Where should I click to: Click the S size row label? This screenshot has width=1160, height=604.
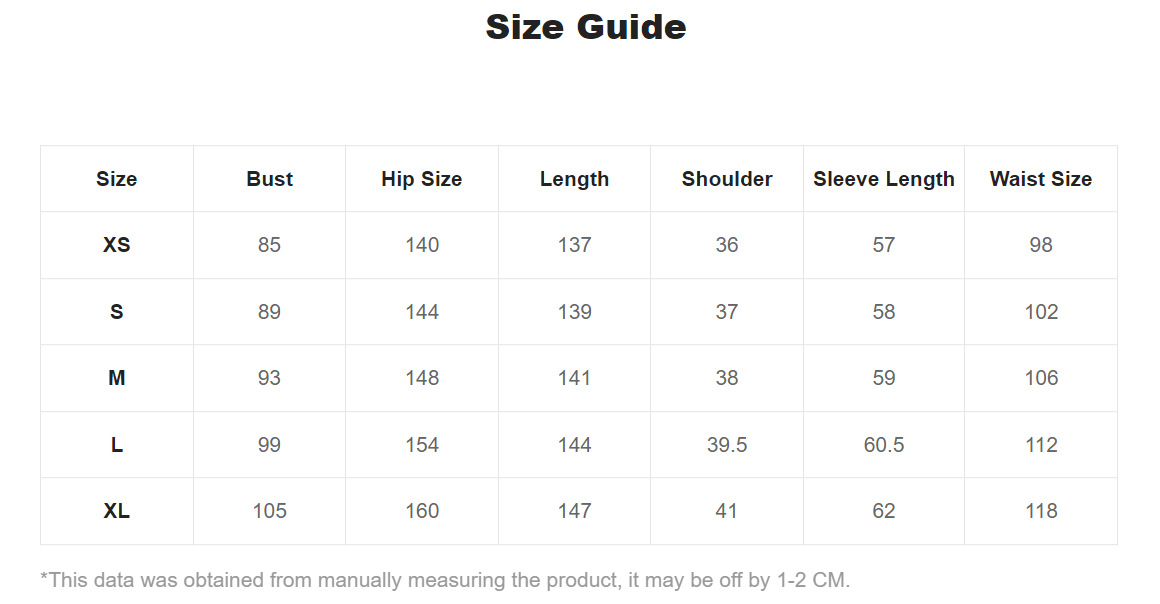coord(117,312)
